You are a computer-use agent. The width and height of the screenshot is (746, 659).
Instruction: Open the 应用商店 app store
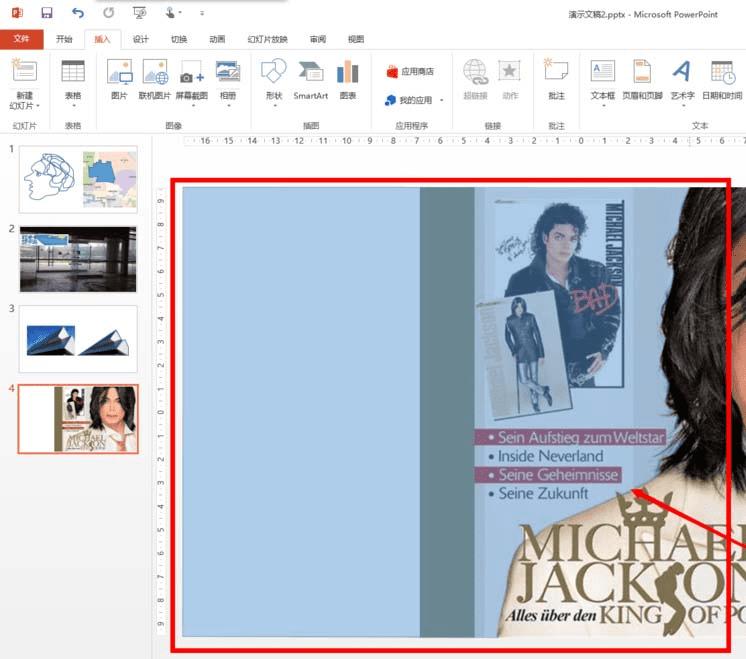(x=410, y=72)
